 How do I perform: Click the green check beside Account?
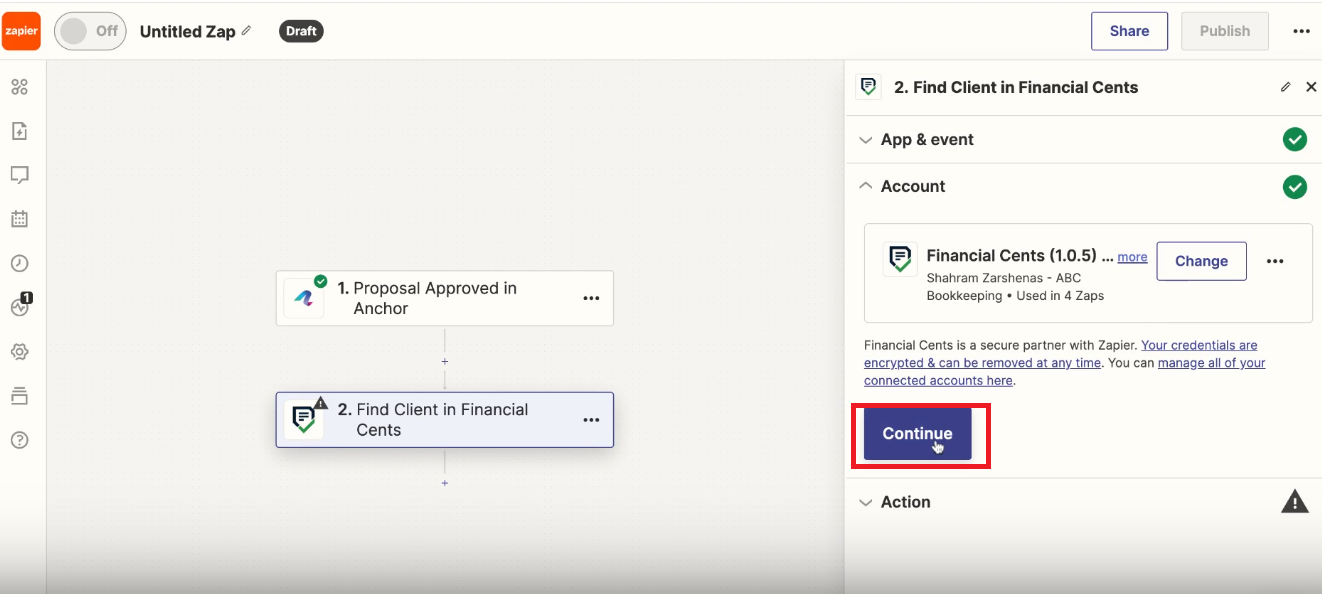(x=1295, y=187)
